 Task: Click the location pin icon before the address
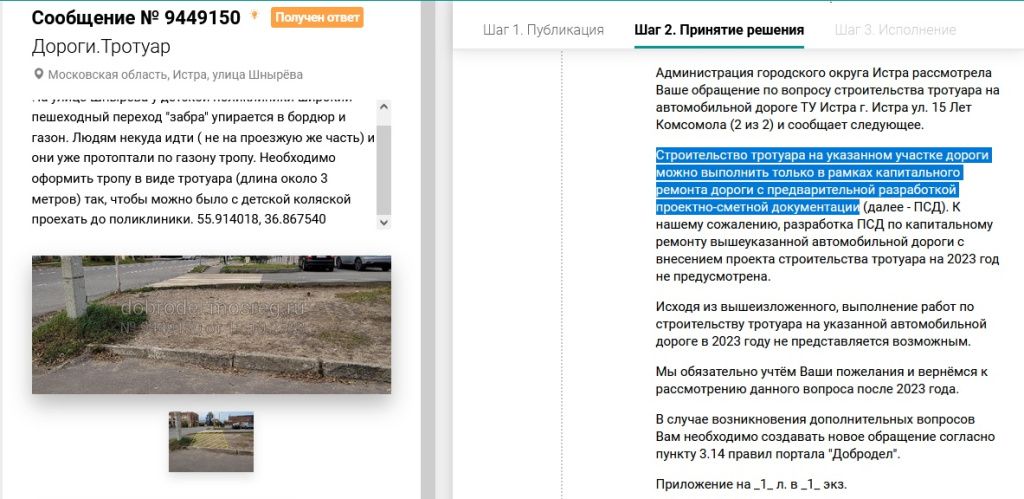coord(39,75)
